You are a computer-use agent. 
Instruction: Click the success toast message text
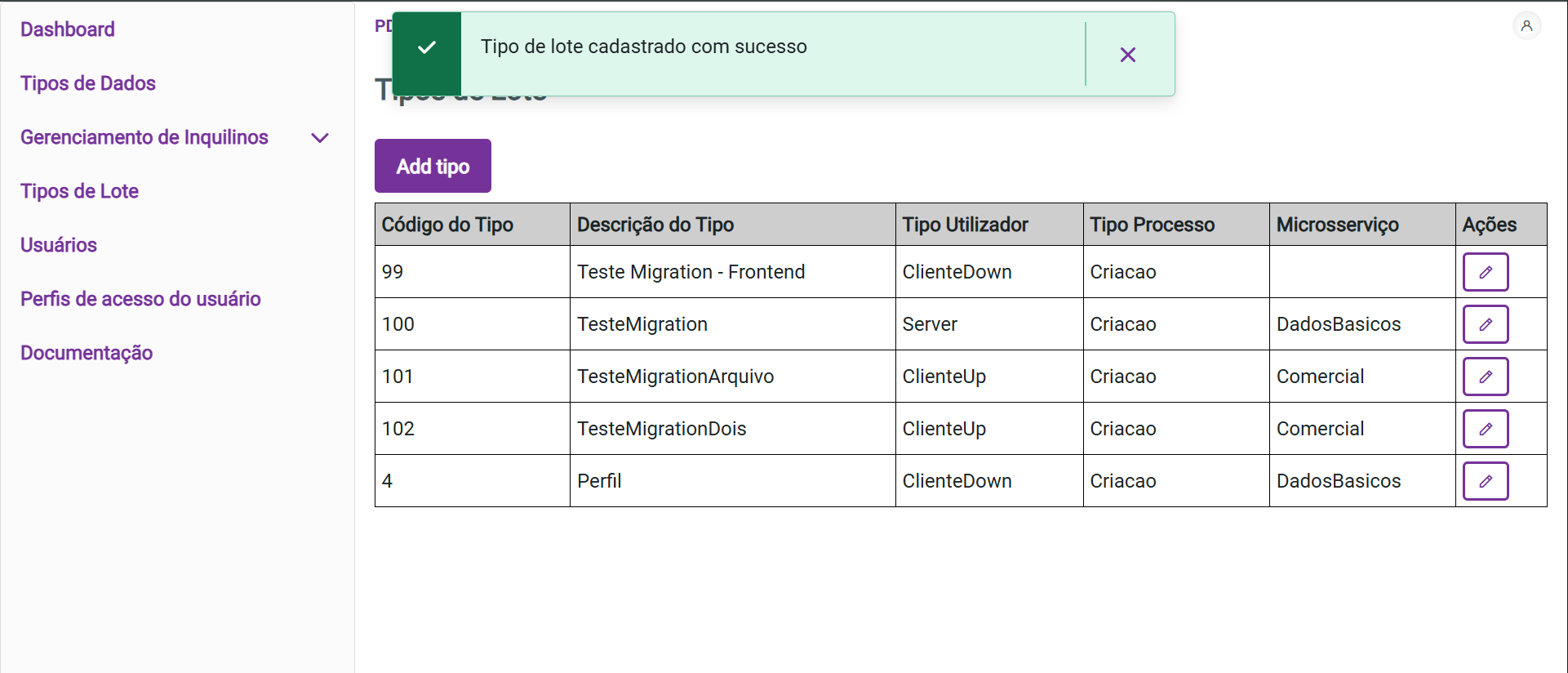[643, 47]
